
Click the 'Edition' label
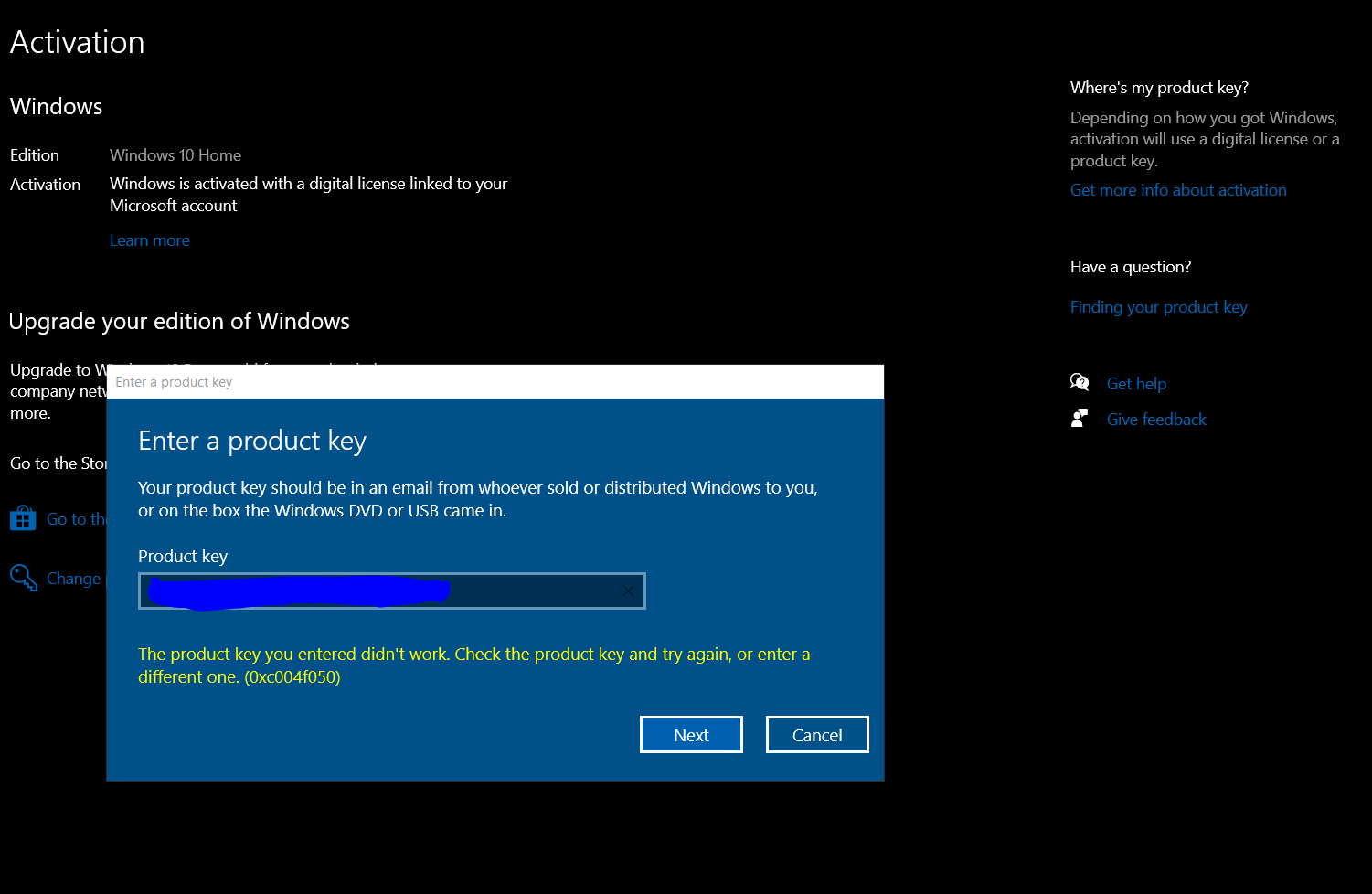[x=35, y=155]
